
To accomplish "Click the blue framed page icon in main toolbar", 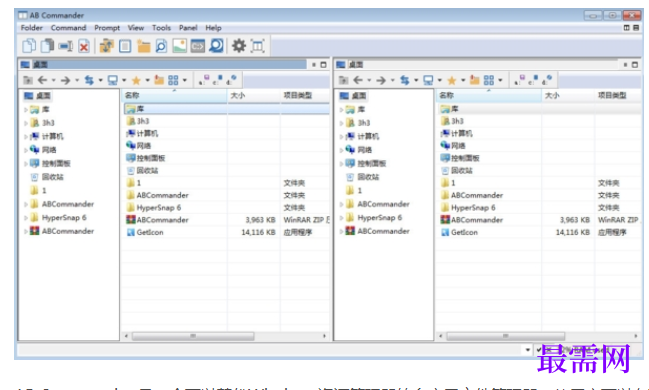I will click(125, 46).
